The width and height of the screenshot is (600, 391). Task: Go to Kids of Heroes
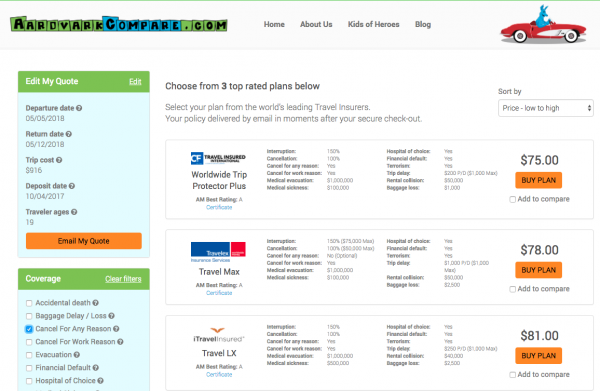(373, 24)
